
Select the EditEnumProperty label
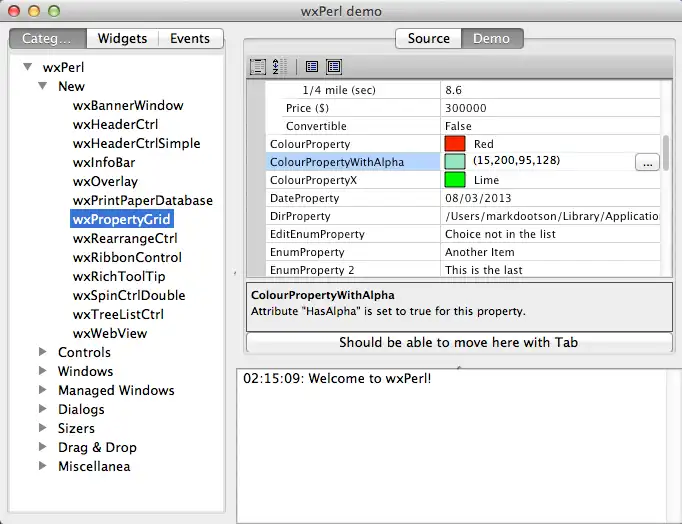pos(317,234)
